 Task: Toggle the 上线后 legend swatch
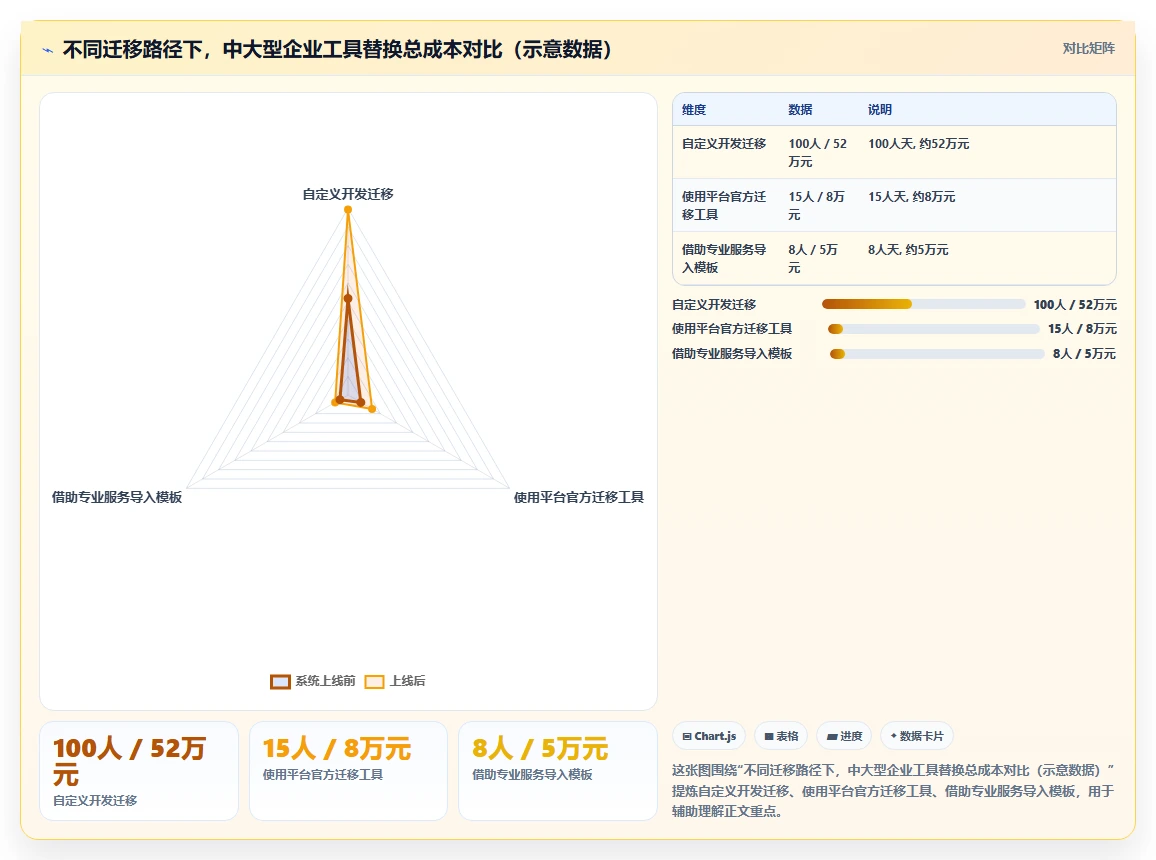tap(375, 682)
